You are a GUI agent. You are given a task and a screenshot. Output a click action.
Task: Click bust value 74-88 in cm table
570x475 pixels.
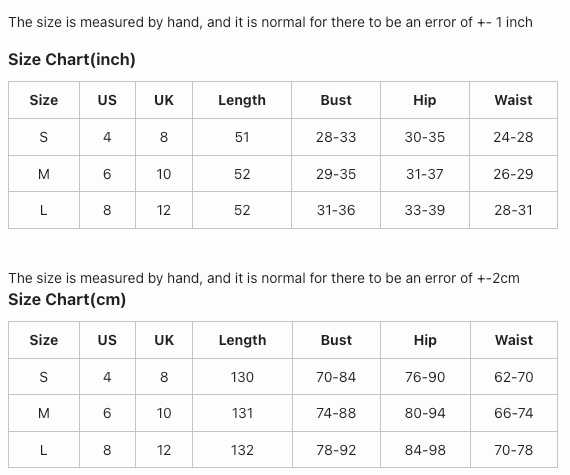tap(336, 413)
